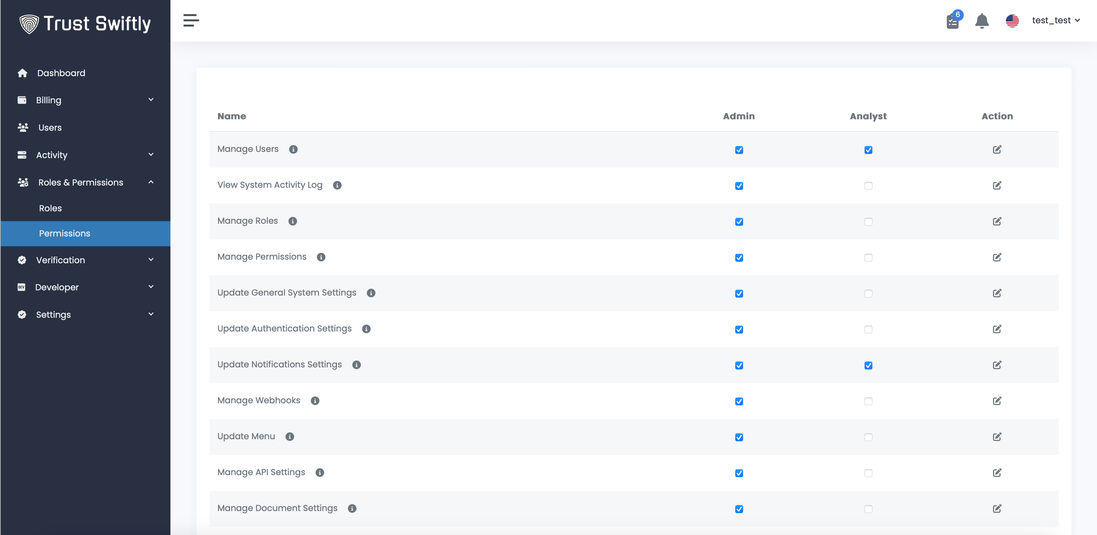
Task: Collapse the Roles & Permissions menu
Action: (x=85, y=183)
